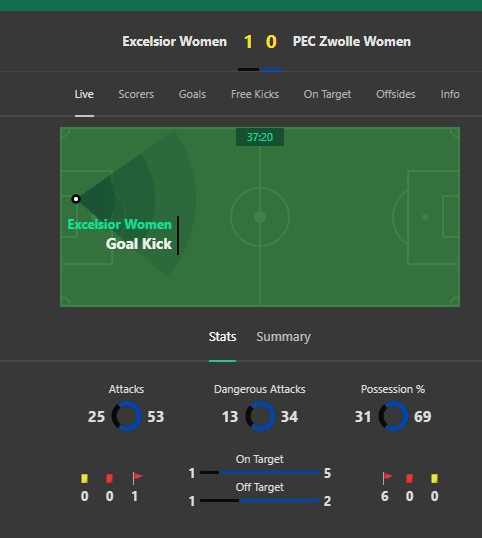Click the Possession % donut chart

393,416
